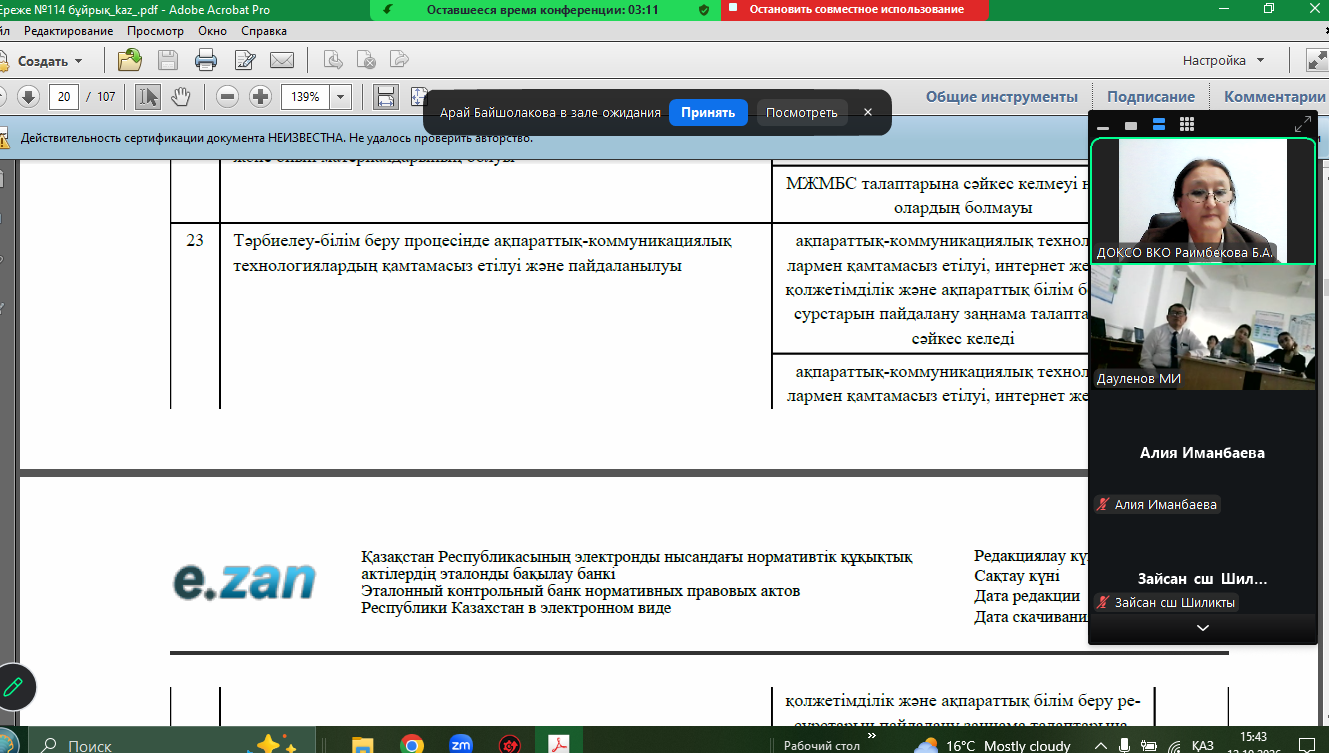Dismiss the waiting room notification

868,112
